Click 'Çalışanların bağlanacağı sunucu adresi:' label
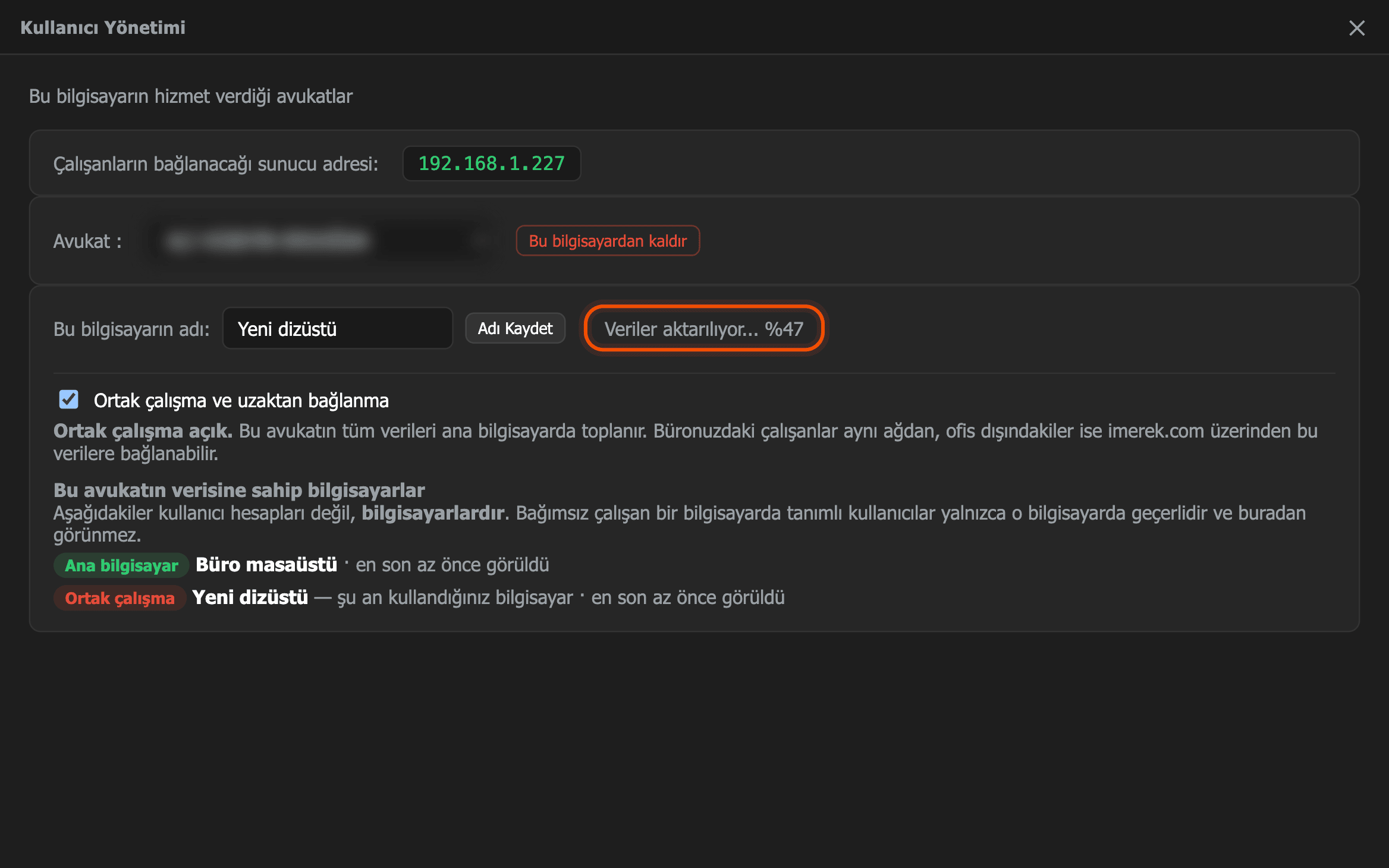This screenshot has width=1389, height=868. (216, 163)
